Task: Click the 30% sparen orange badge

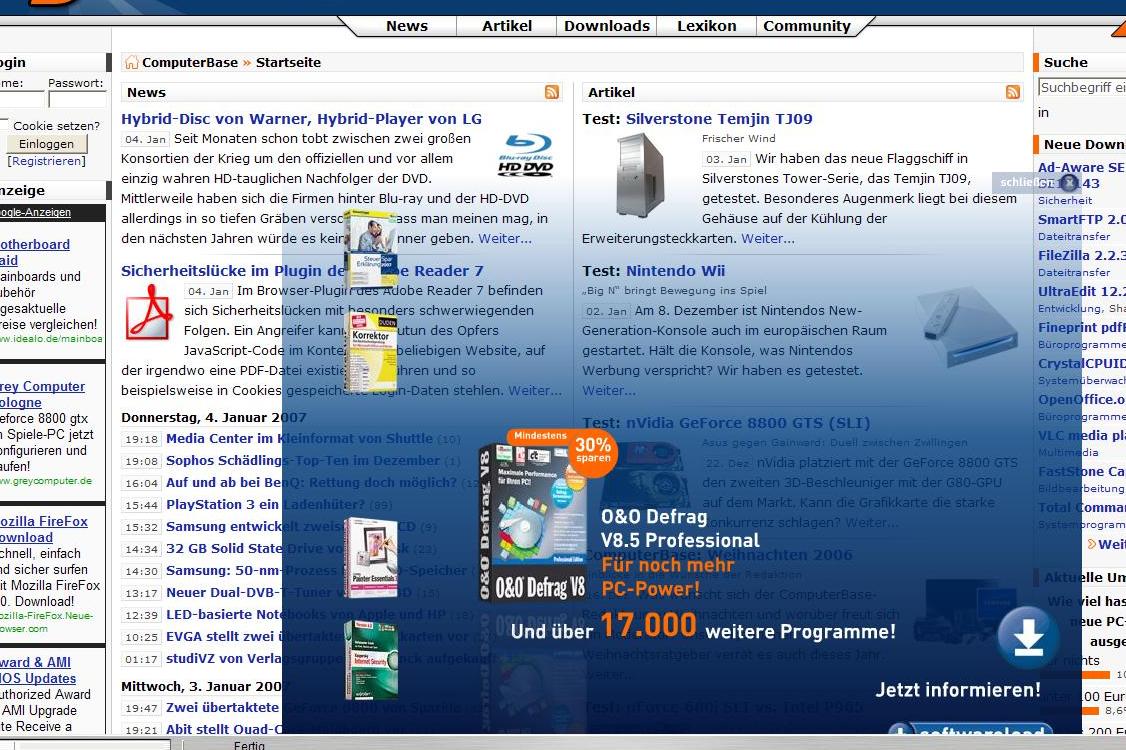Action: (593, 450)
